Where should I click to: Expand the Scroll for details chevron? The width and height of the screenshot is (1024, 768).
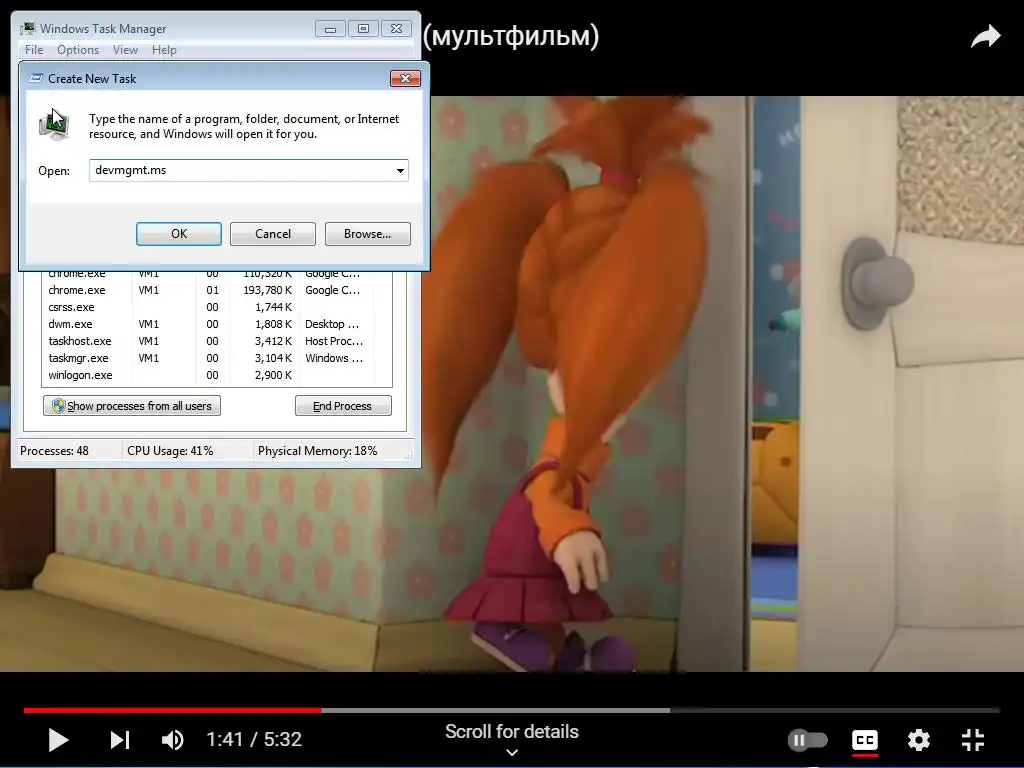coord(512,752)
